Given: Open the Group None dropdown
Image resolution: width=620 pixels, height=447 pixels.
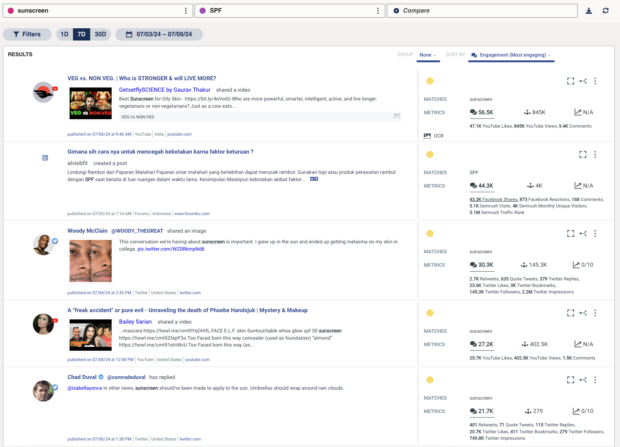Looking at the screenshot, I should tap(427, 55).
